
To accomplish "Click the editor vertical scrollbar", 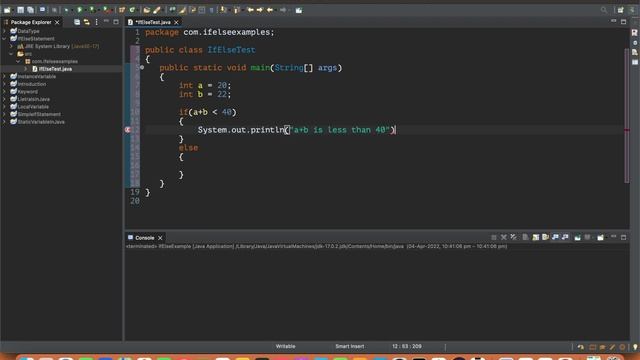I will [x=627, y=116].
